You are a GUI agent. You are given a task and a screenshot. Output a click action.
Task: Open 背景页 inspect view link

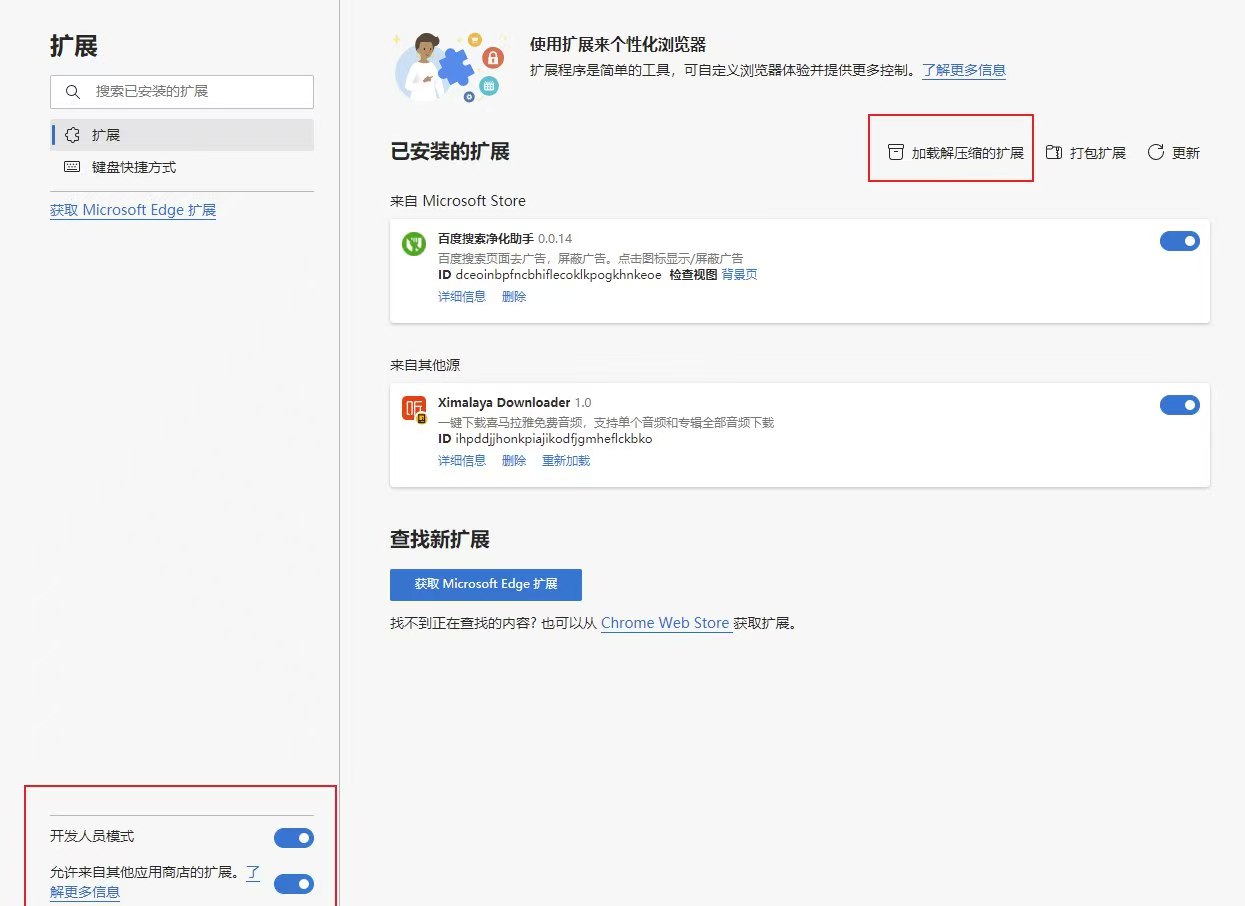point(740,275)
